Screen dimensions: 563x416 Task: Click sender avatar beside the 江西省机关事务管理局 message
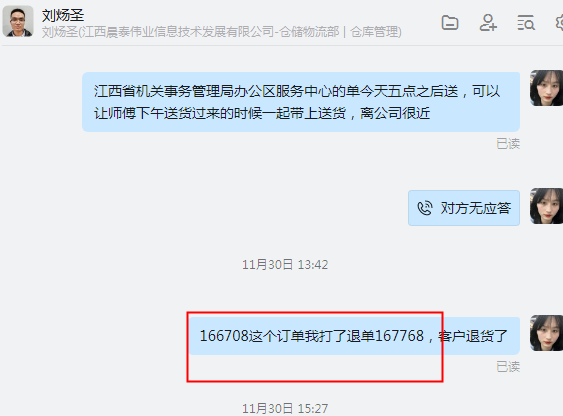[x=546, y=88]
